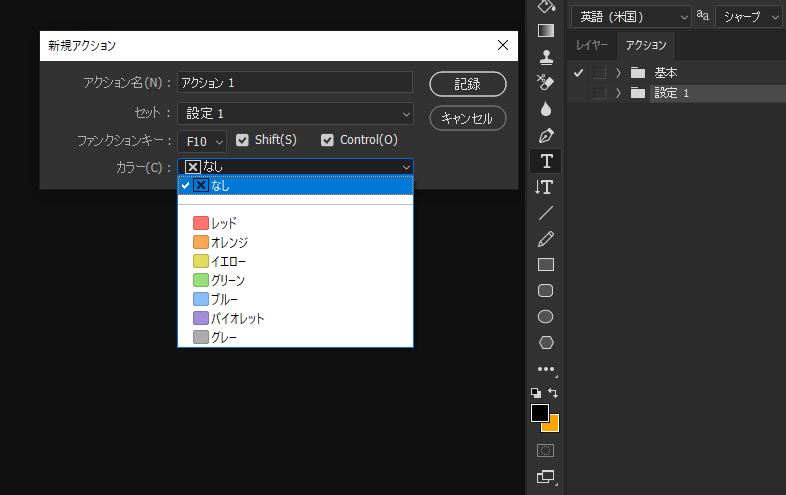Choose レッド from the color list
This screenshot has width=786, height=495.
coord(224,223)
